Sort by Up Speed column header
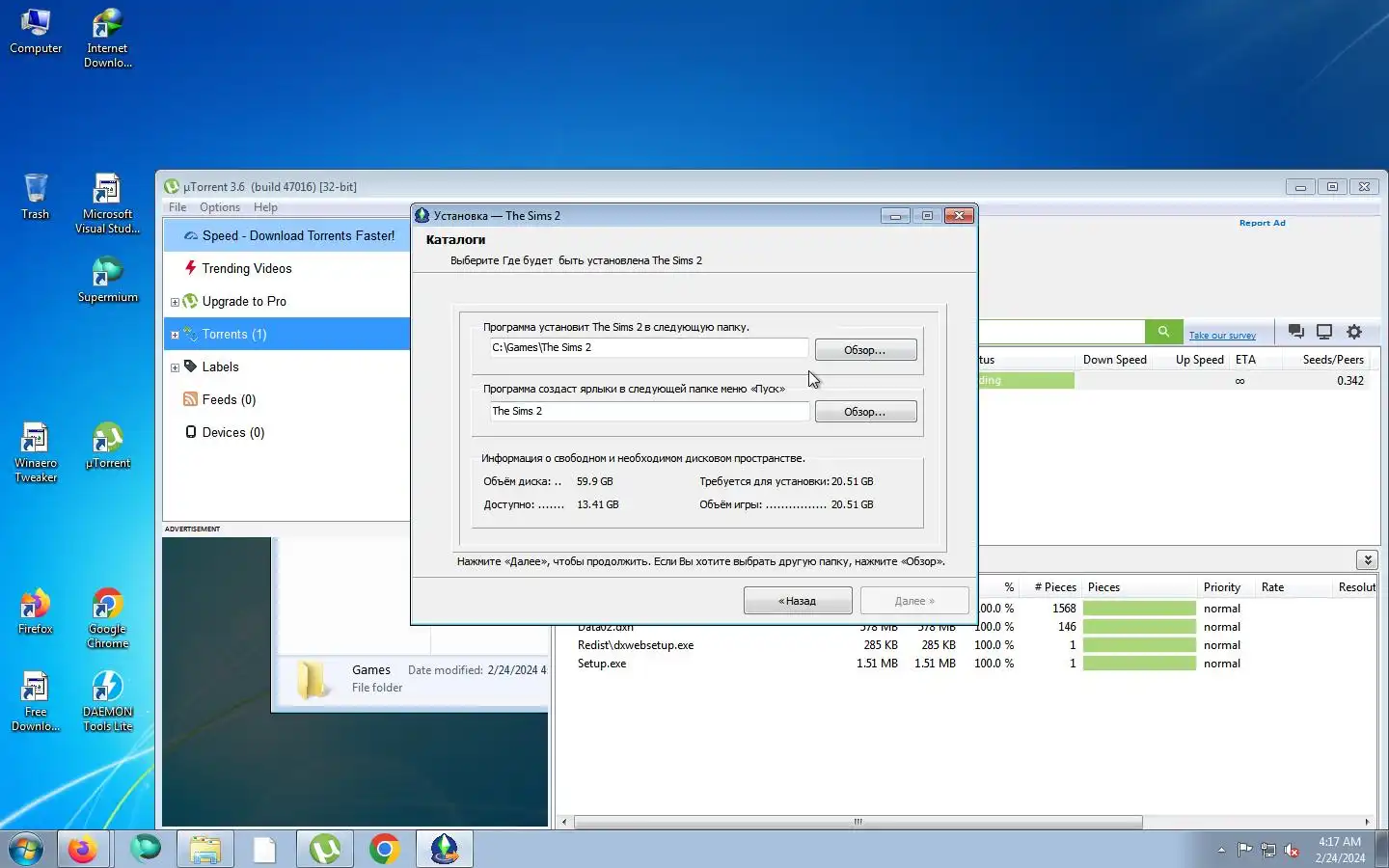Image resolution: width=1389 pixels, height=868 pixels. click(1199, 360)
